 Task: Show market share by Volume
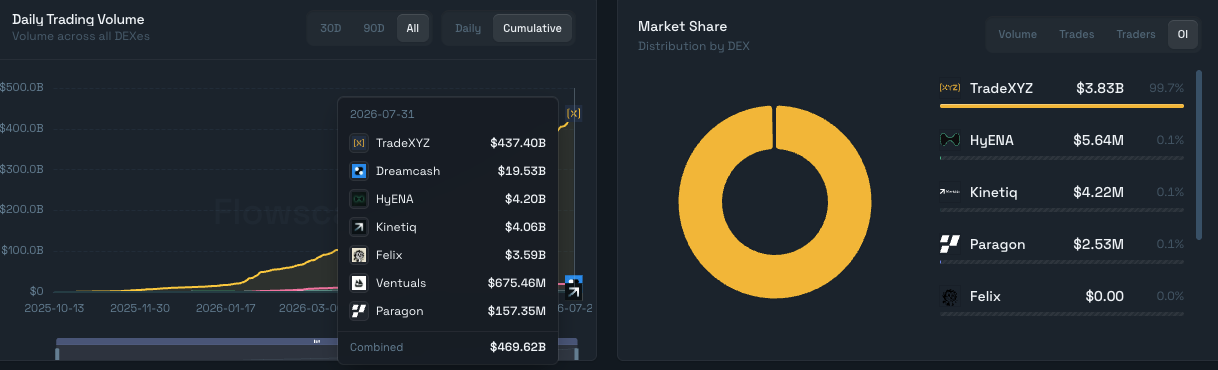pos(1017,34)
